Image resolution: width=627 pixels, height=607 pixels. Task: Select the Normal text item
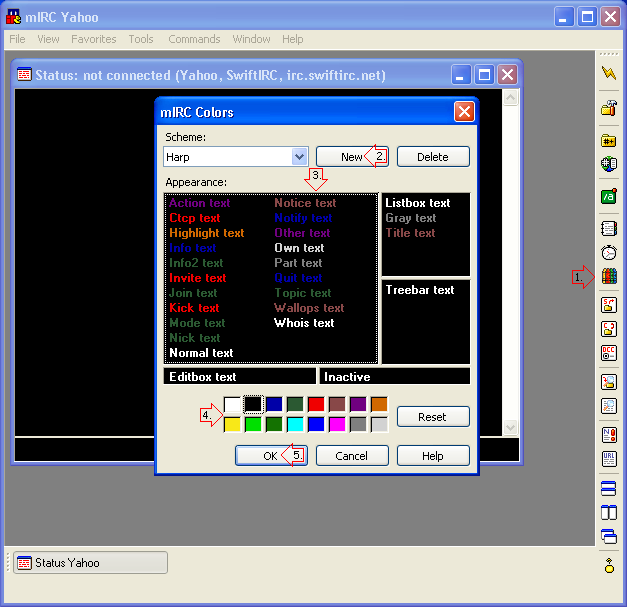pos(201,353)
